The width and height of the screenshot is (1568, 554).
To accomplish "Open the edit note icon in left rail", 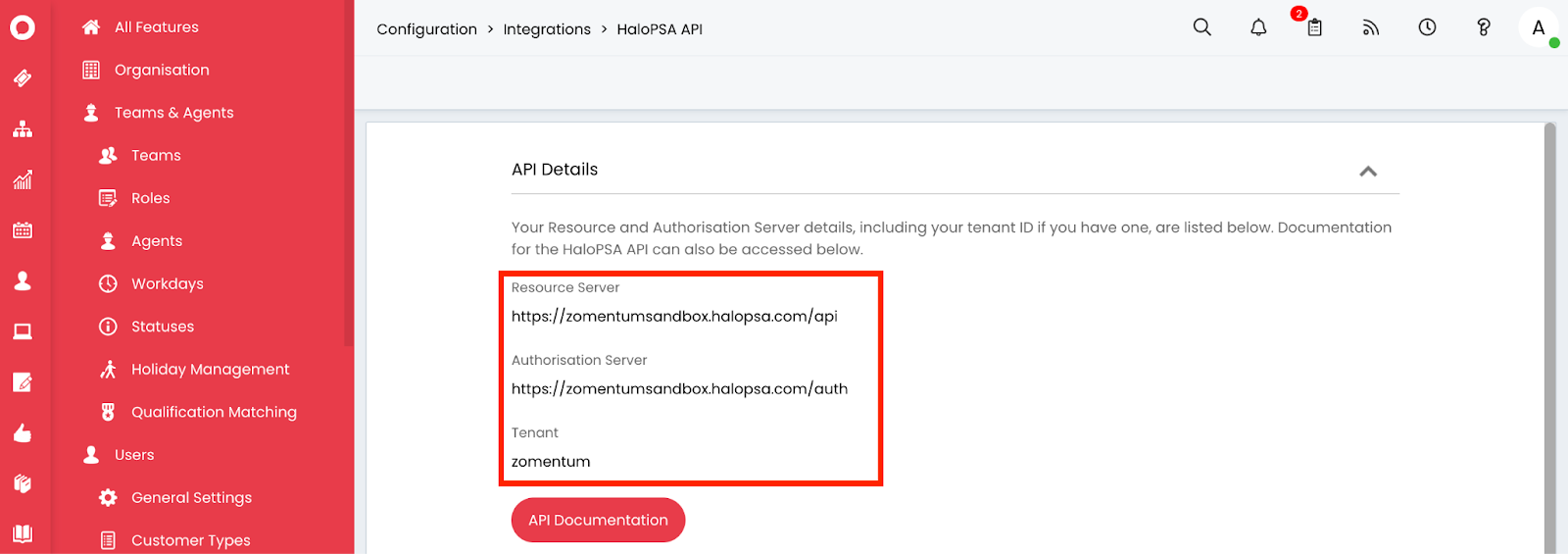I will (23, 382).
